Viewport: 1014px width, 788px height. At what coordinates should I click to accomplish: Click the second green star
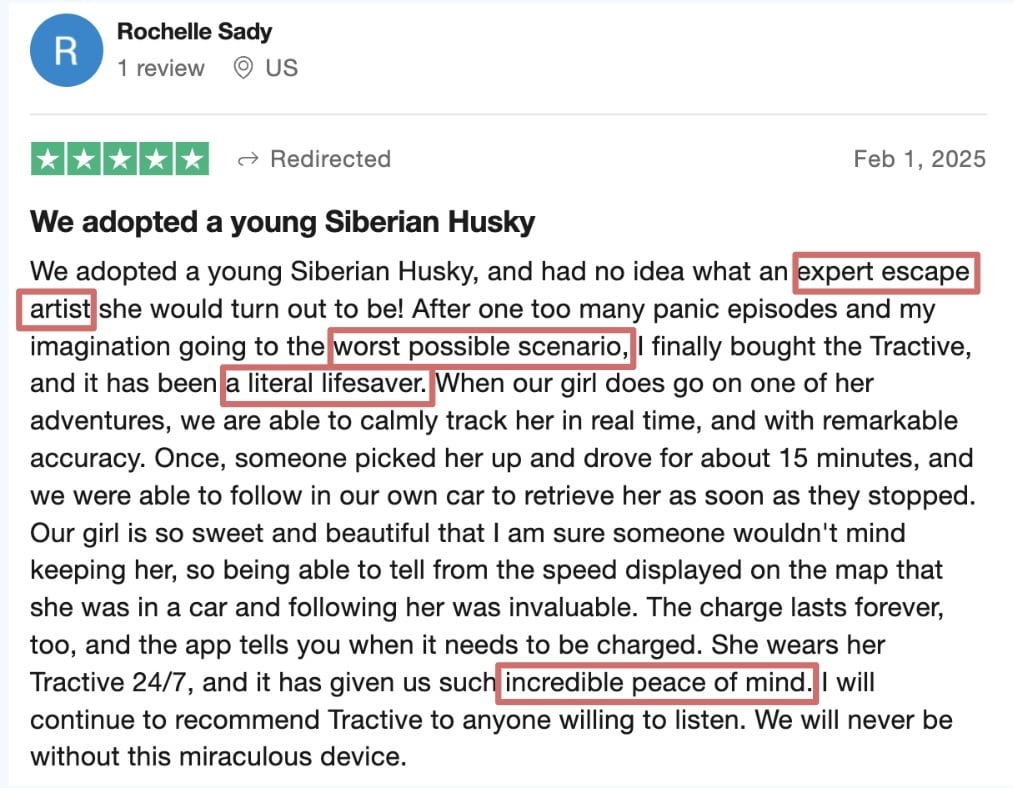pos(84,159)
